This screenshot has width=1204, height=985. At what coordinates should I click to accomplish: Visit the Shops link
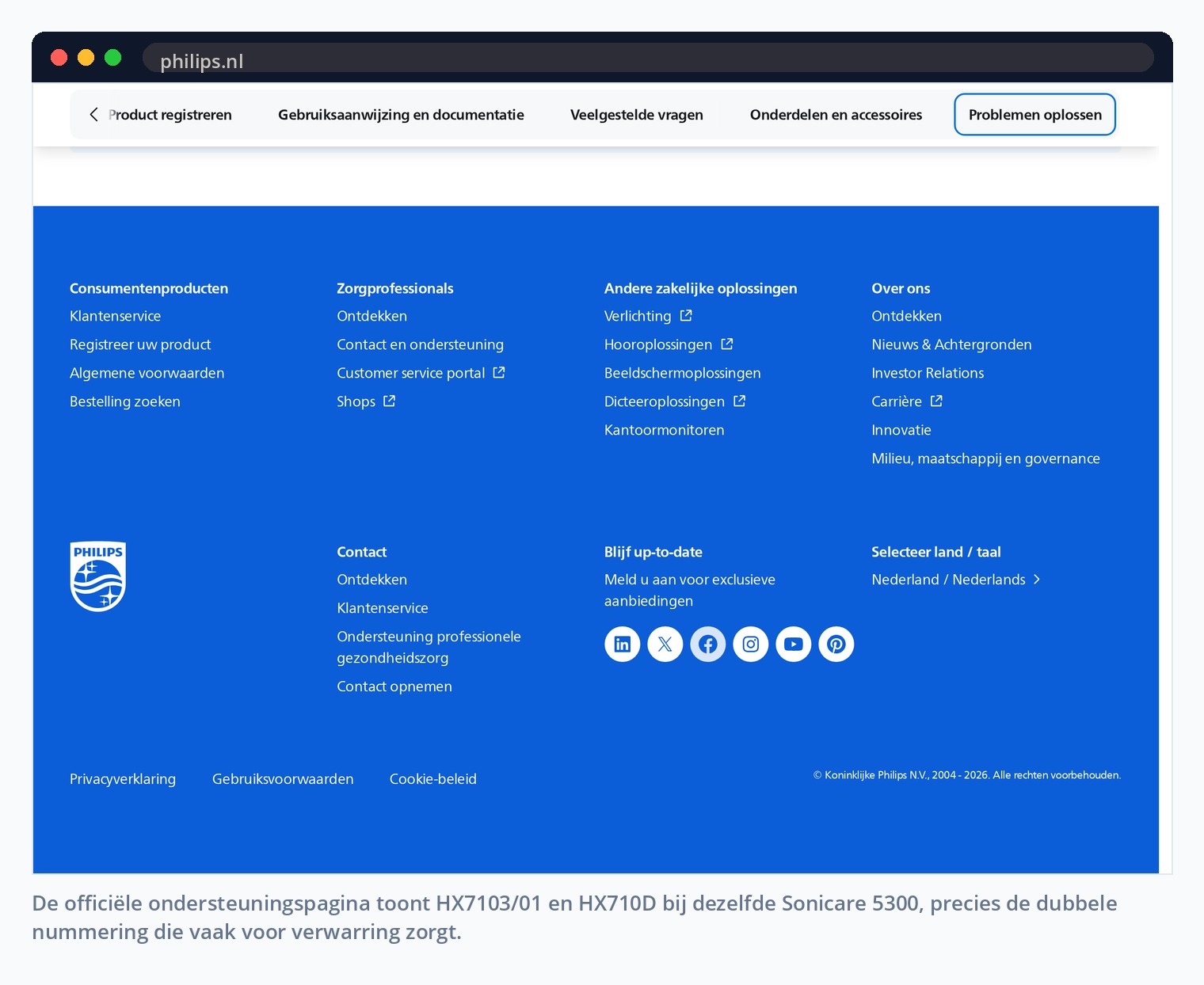click(x=356, y=401)
